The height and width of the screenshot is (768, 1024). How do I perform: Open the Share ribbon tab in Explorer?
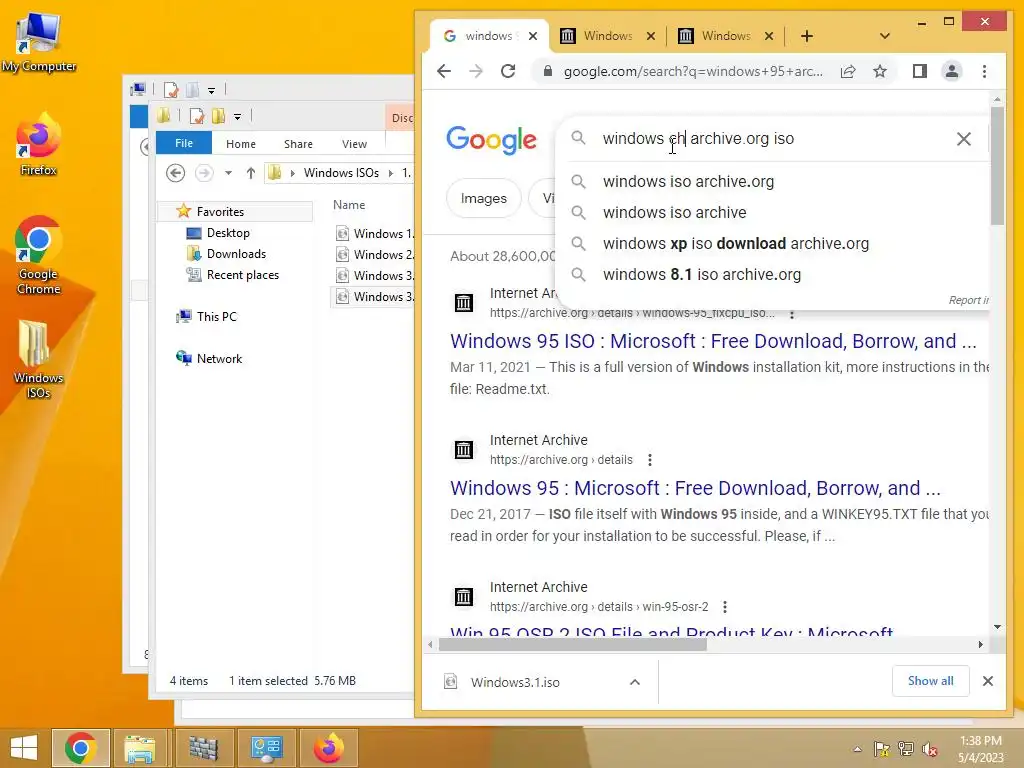298,144
